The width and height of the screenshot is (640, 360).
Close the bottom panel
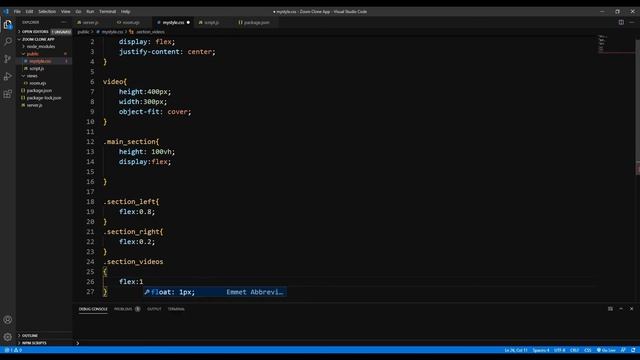[x=631, y=309]
